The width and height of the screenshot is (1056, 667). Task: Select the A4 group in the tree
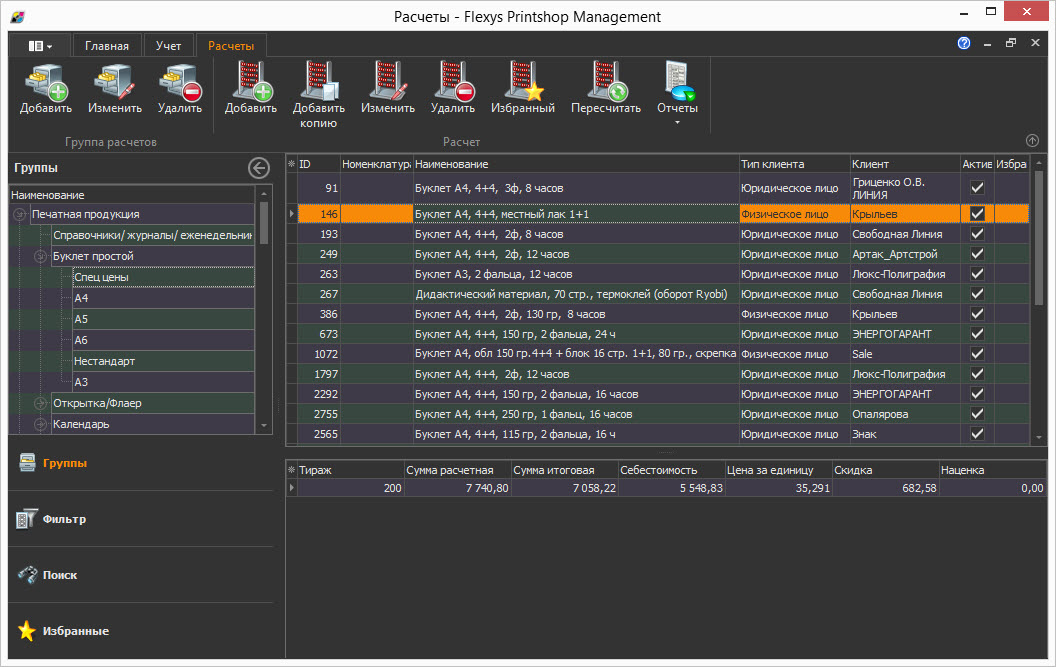pyautogui.click(x=163, y=298)
